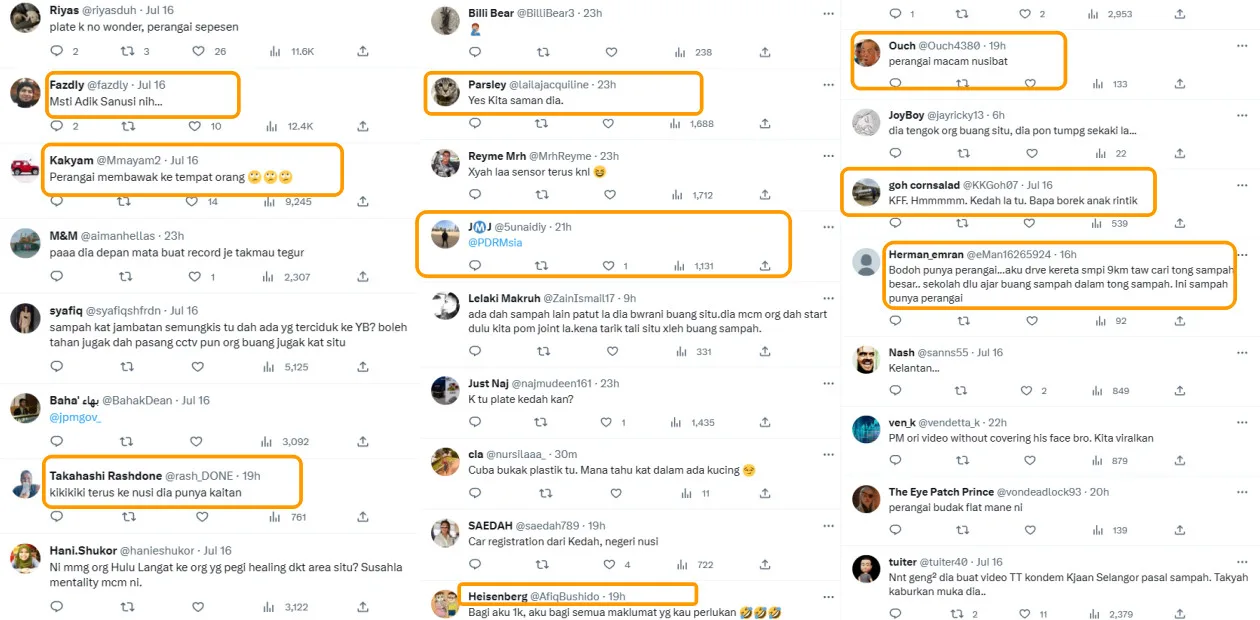Image resolution: width=1260 pixels, height=620 pixels.
Task: Share the tweet by tuiter
Action: tap(1180, 614)
